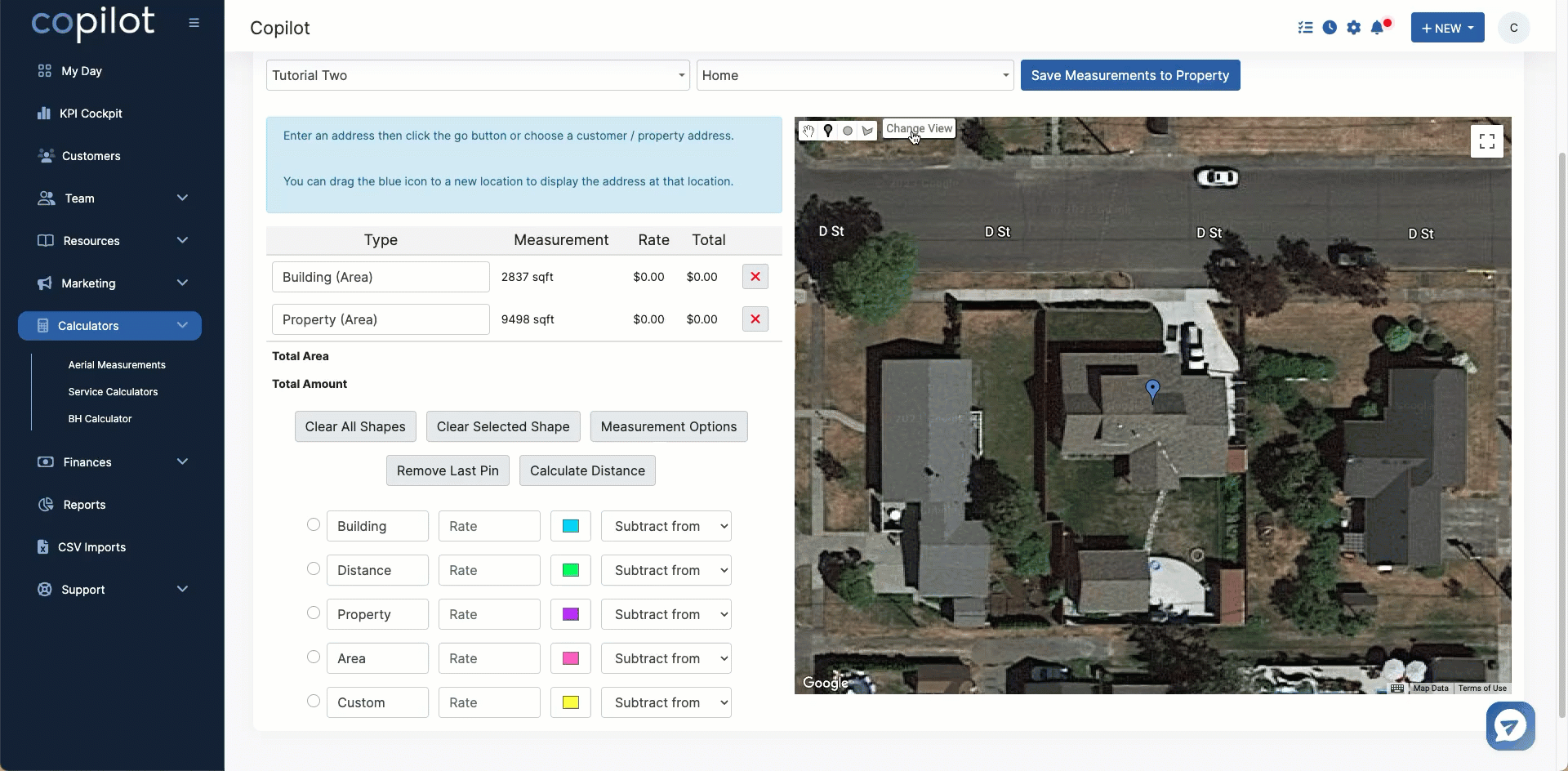Open the notifications bell
The width and height of the screenshot is (1568, 771).
pos(1378,28)
